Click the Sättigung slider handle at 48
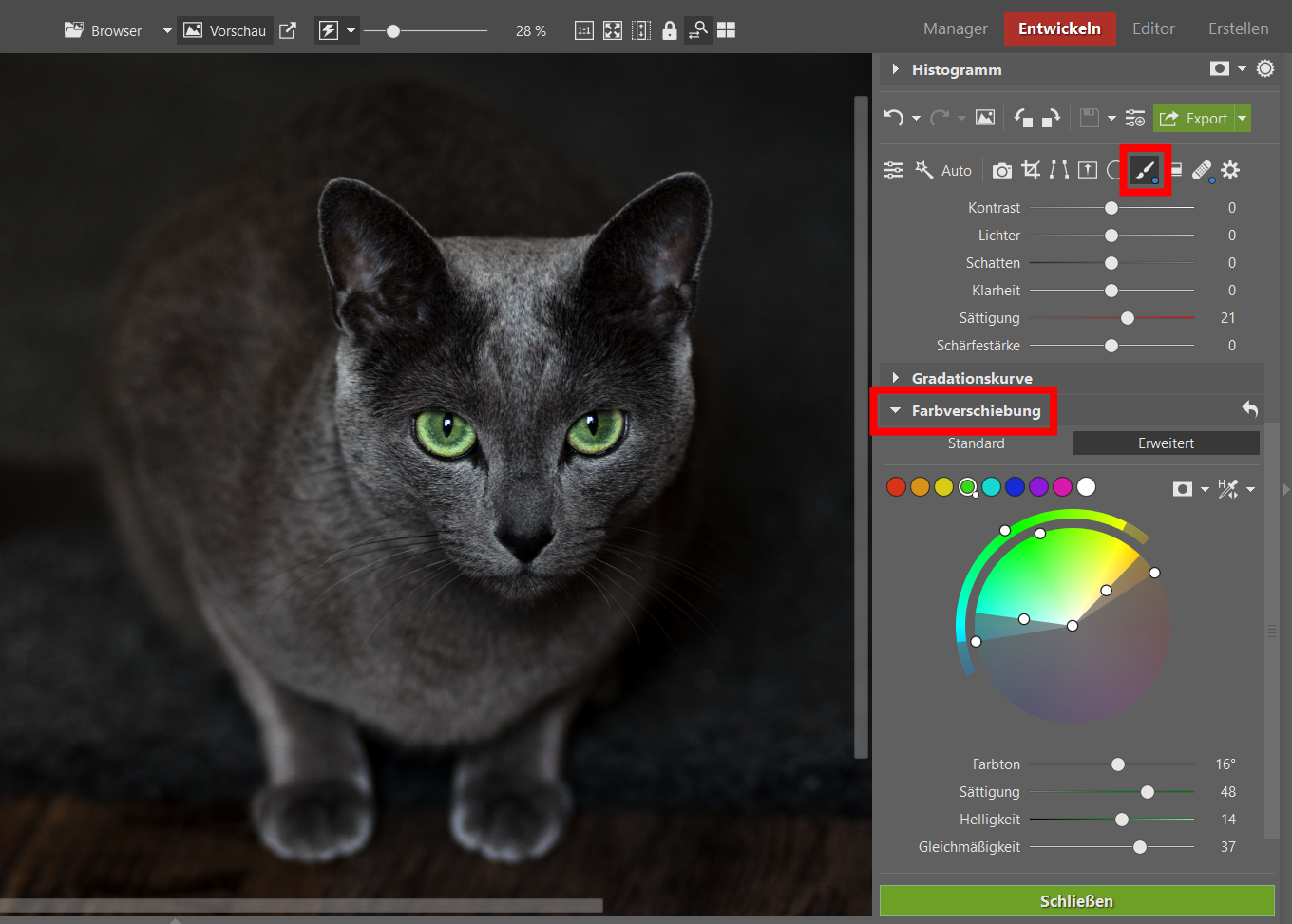This screenshot has height=924, width=1292. coord(1148,792)
